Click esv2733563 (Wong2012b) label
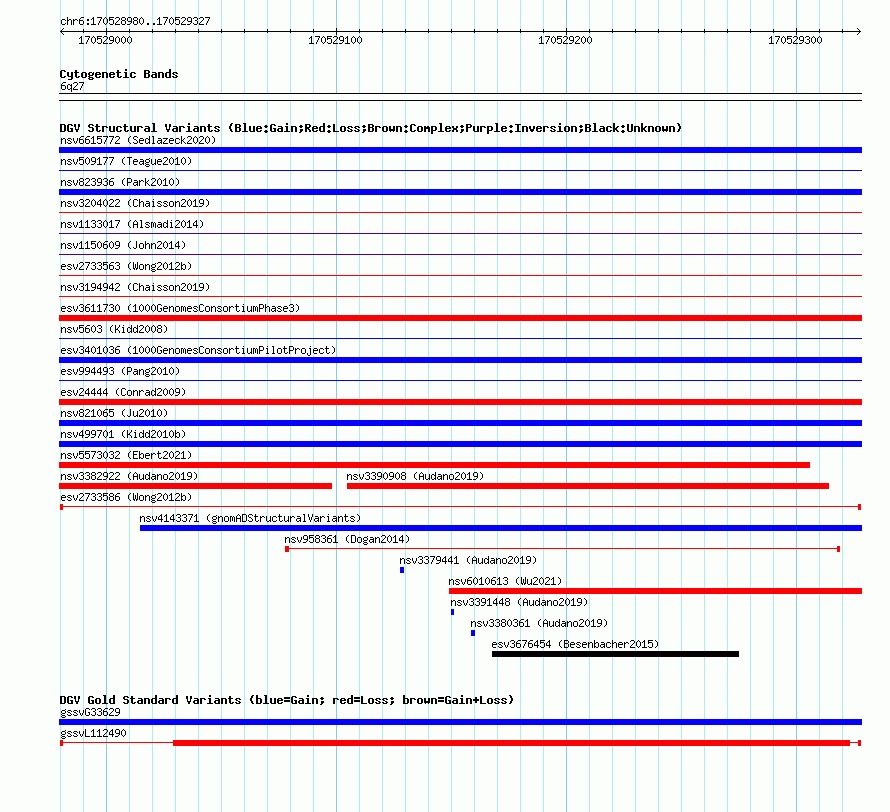The image size is (890, 812). (126, 266)
